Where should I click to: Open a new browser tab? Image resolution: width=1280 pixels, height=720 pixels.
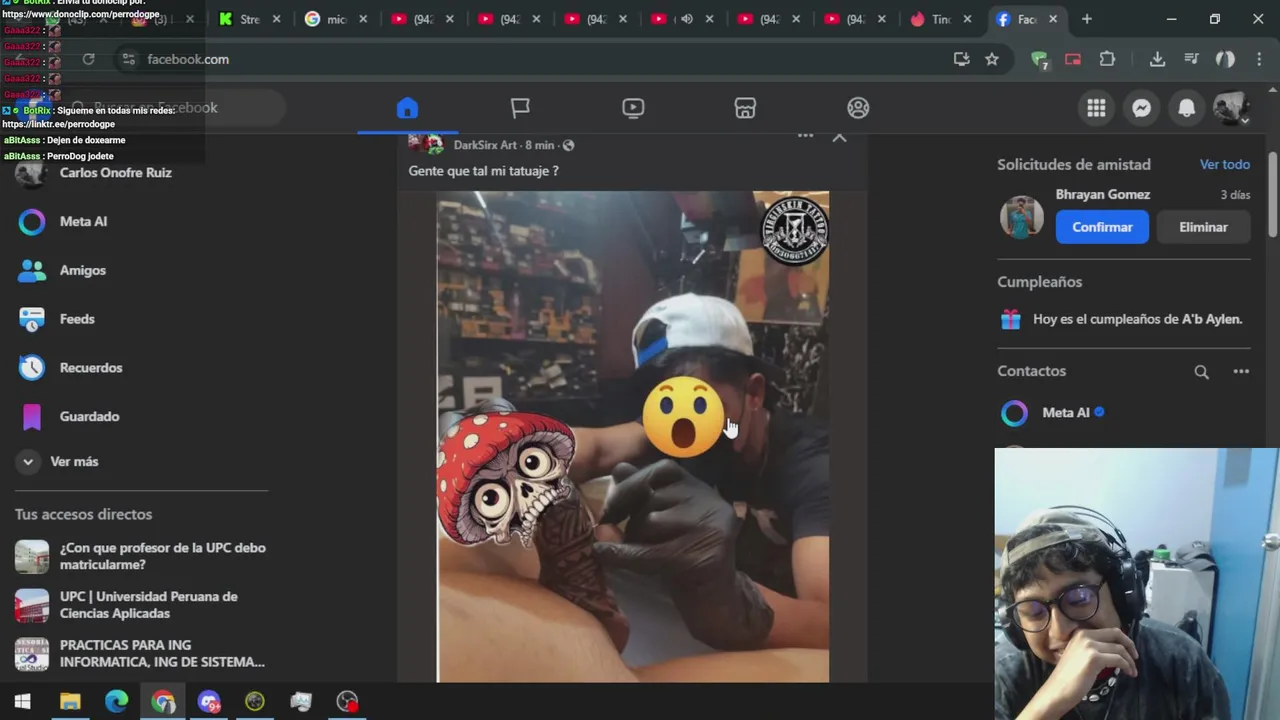1086,19
